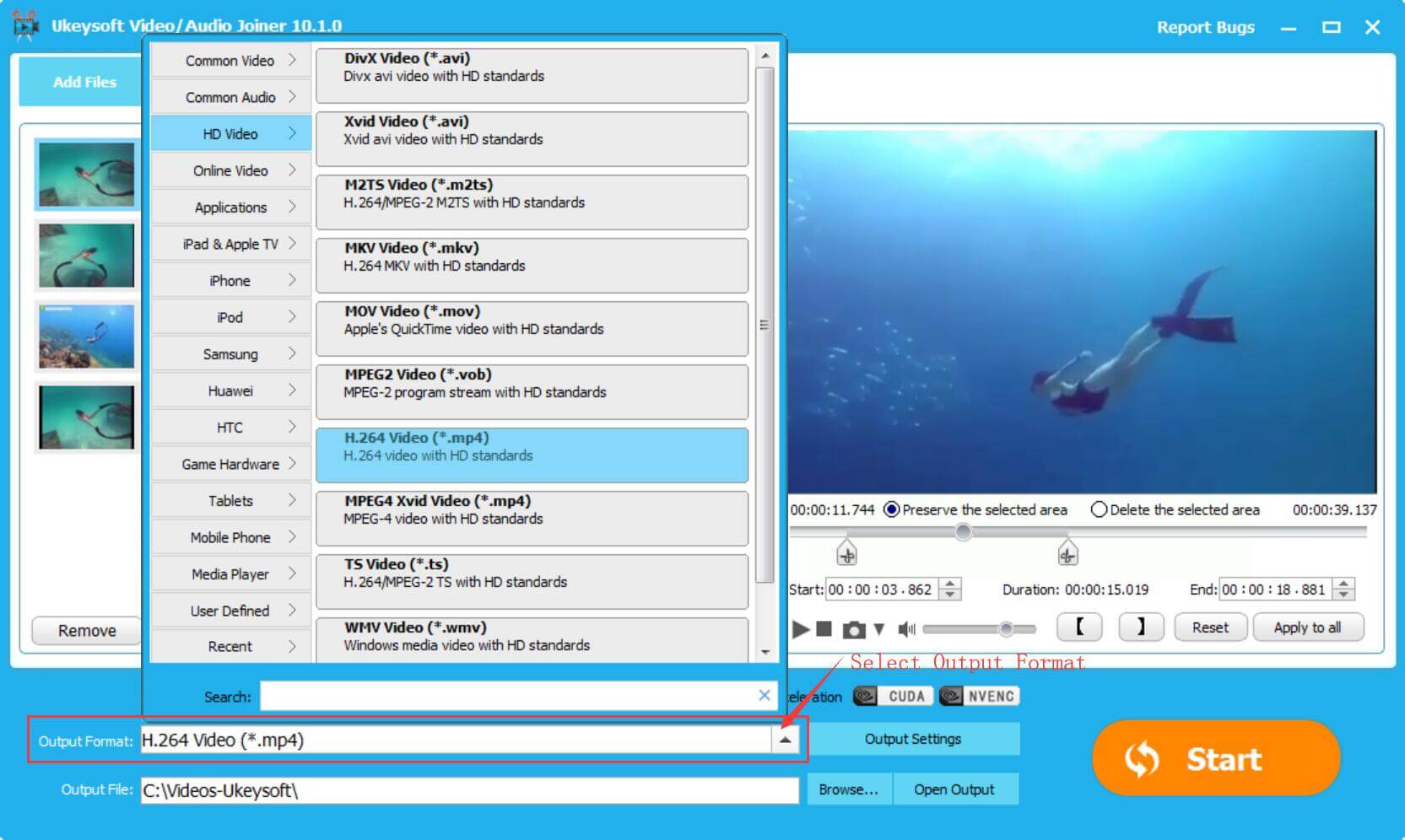Open the snapshot options dropdown arrow

click(x=879, y=629)
